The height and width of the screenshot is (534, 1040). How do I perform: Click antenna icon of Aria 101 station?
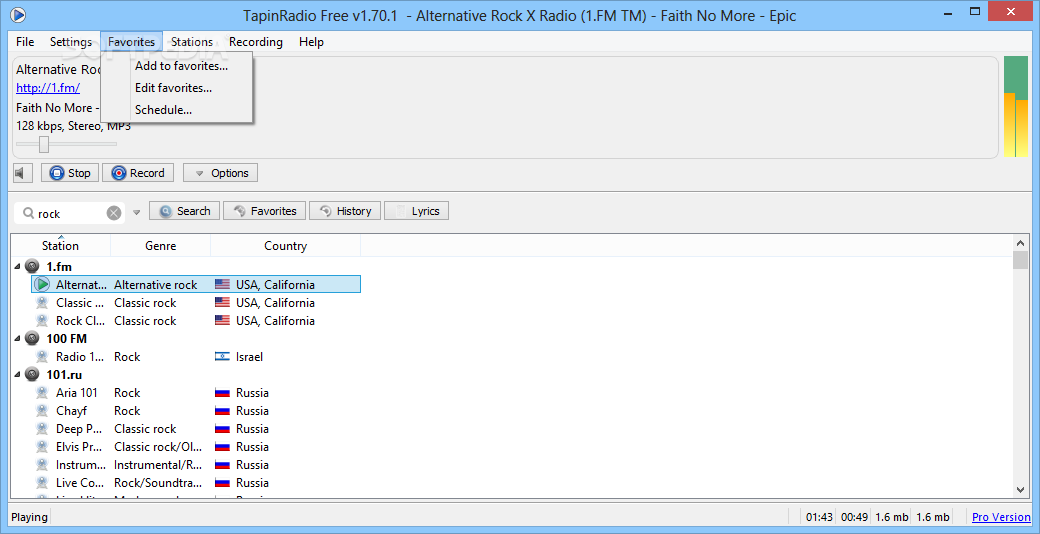click(42, 392)
